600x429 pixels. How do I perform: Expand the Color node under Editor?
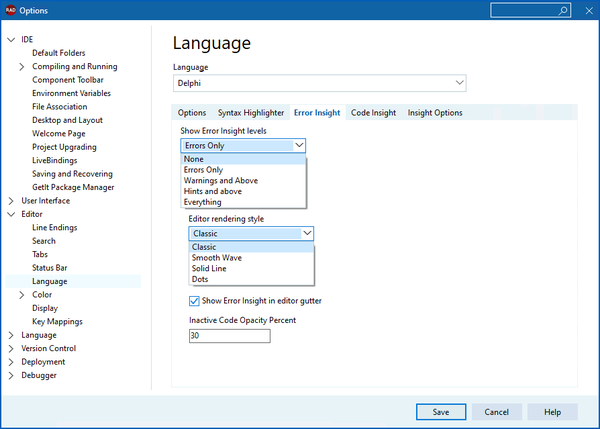click(22, 295)
